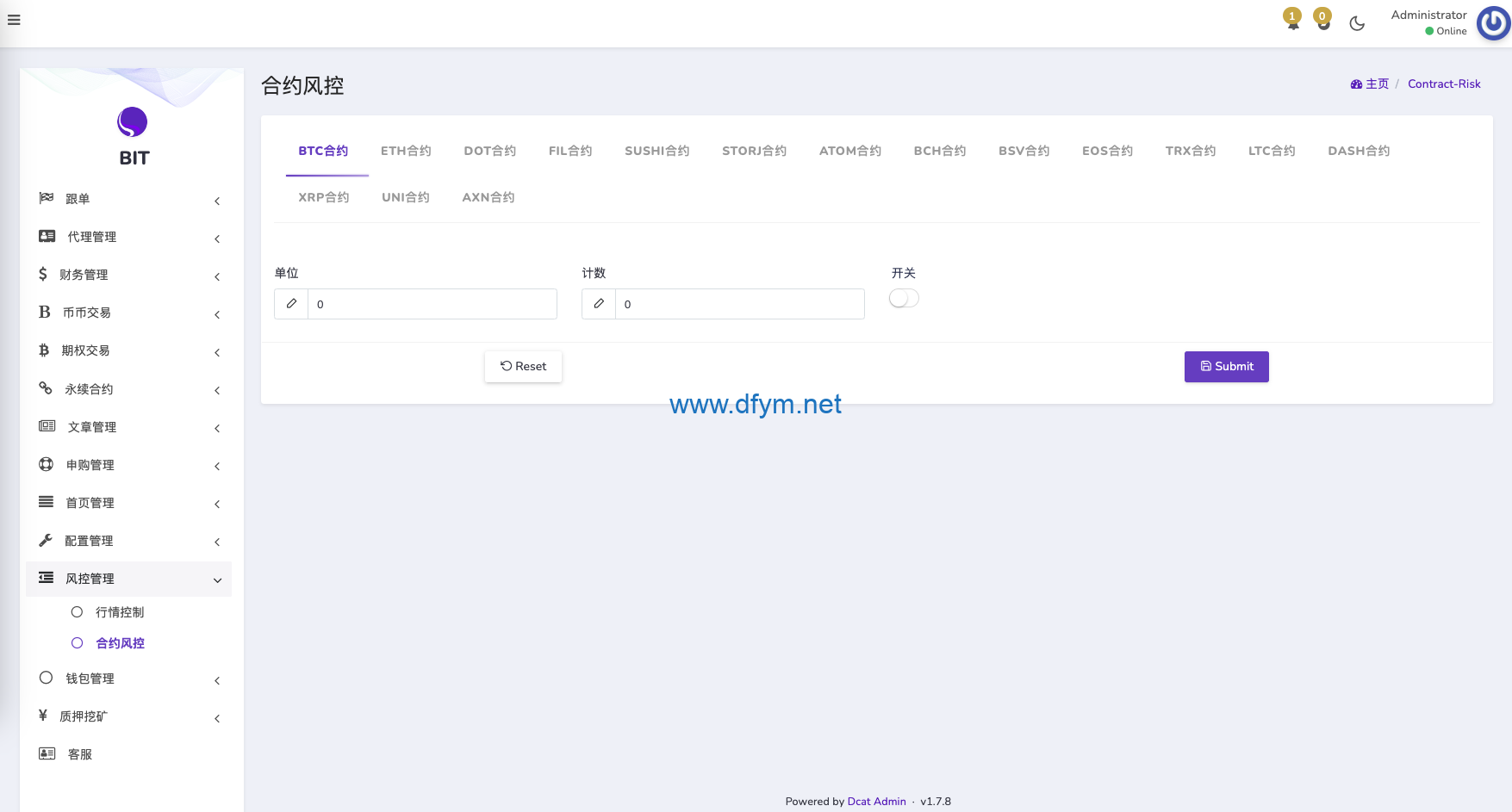Switch to the XRP合约 tab

tap(324, 197)
